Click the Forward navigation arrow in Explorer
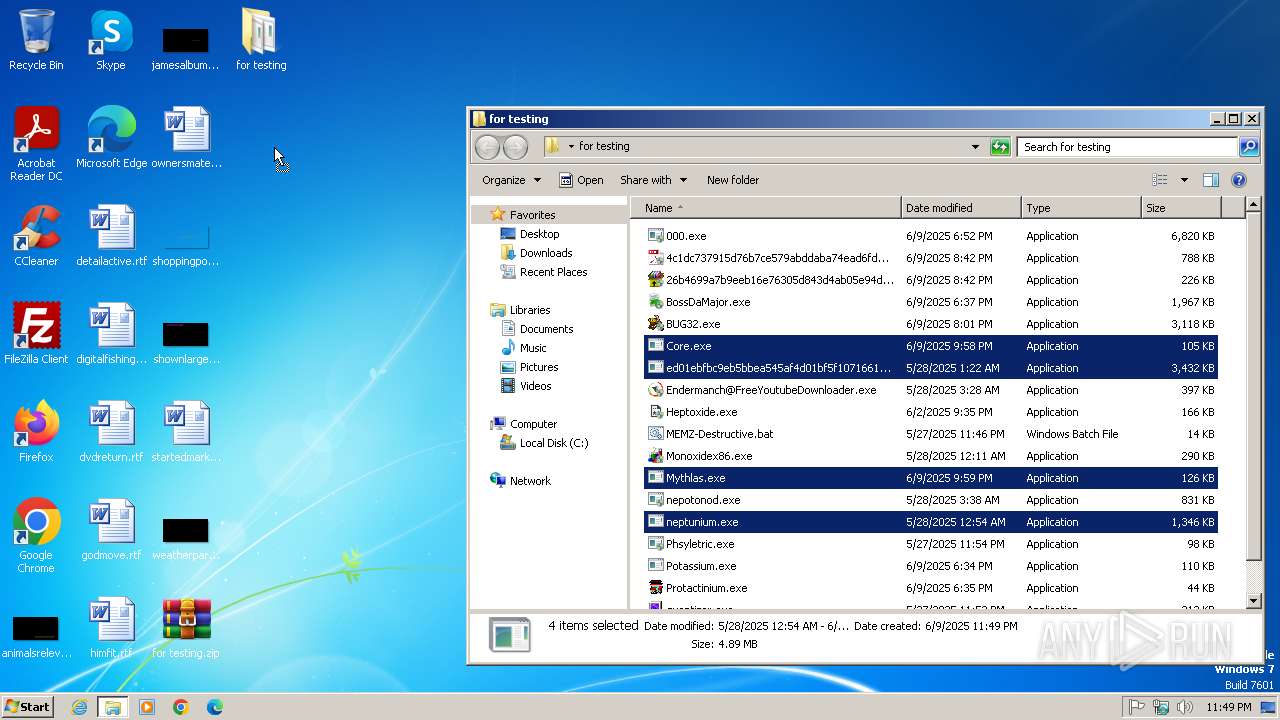 pyautogui.click(x=515, y=147)
